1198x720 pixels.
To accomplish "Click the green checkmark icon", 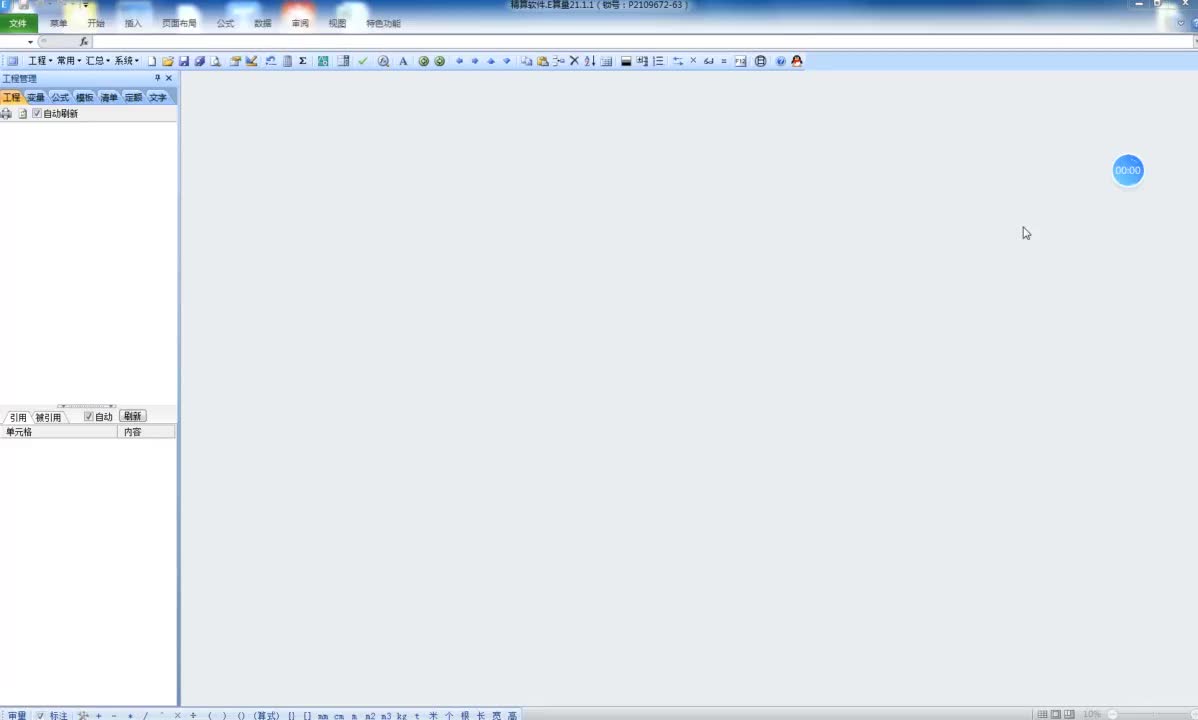I will pos(363,61).
